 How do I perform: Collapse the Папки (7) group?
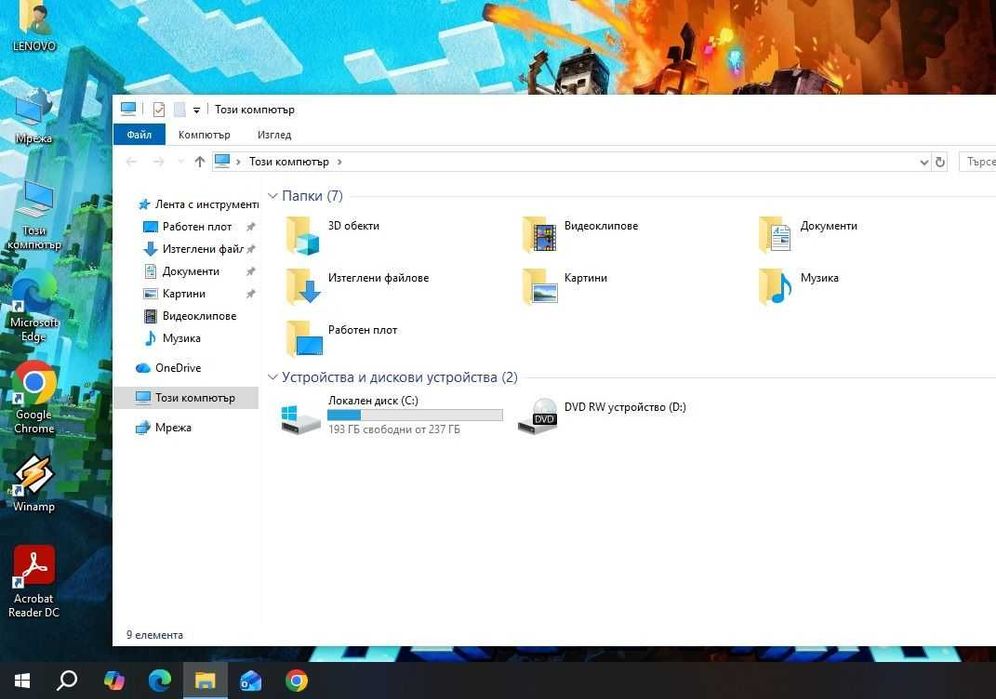coord(273,196)
